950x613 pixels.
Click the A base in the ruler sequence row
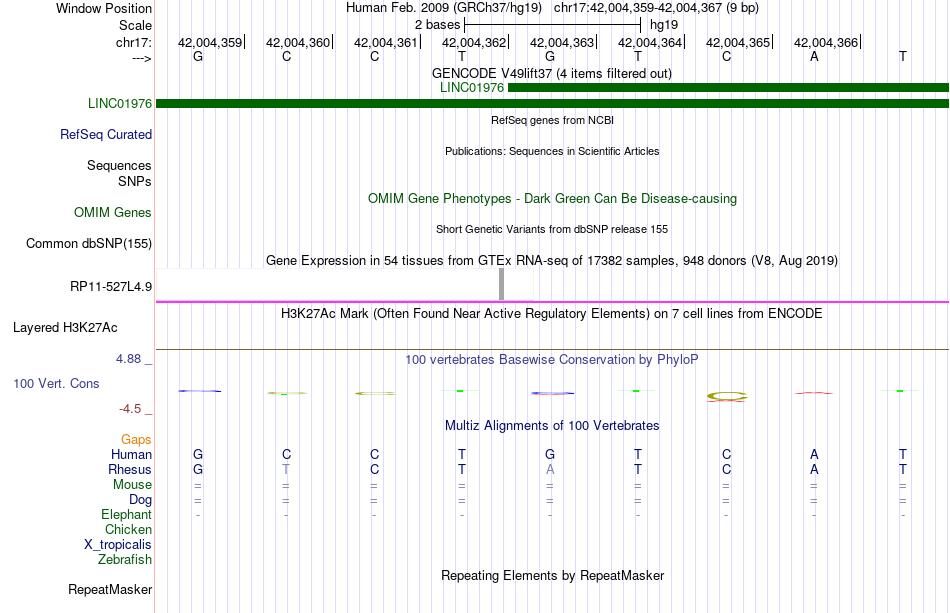814,57
